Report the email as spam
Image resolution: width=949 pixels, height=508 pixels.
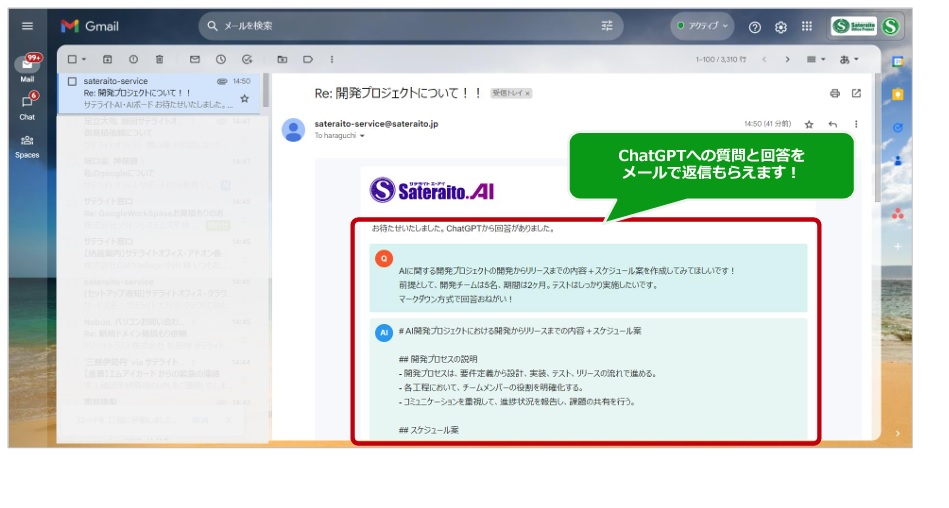[x=133, y=59]
